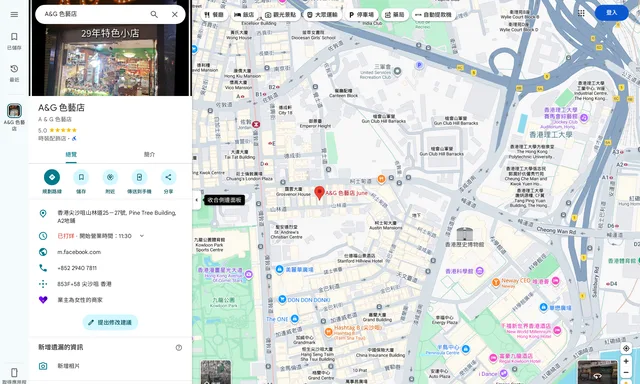Click the 5.0 star rating
Image resolution: width=640 pixels, height=384 pixels.
[x=58, y=131]
